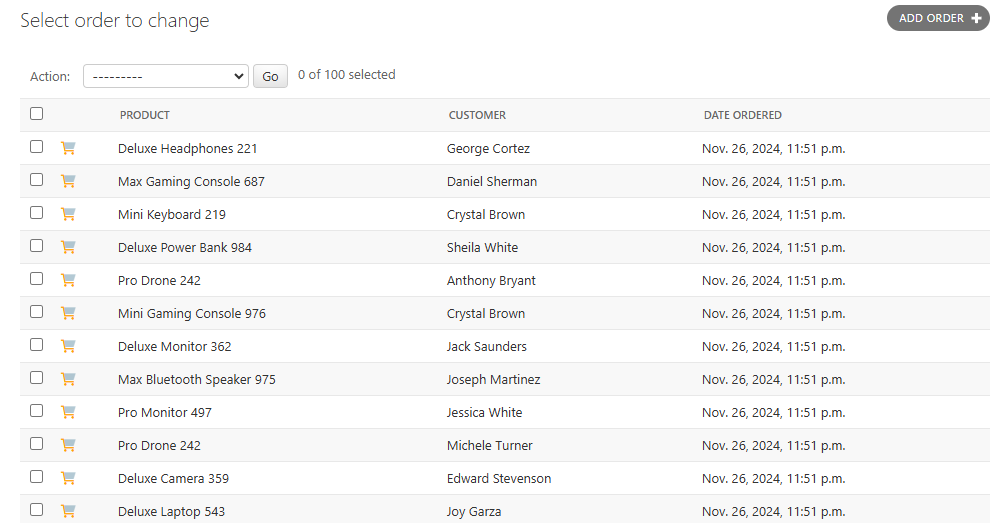Screen dimensions: 1000x523
Task: Sort orders by the Customer column header
Action: pyautogui.click(x=477, y=115)
